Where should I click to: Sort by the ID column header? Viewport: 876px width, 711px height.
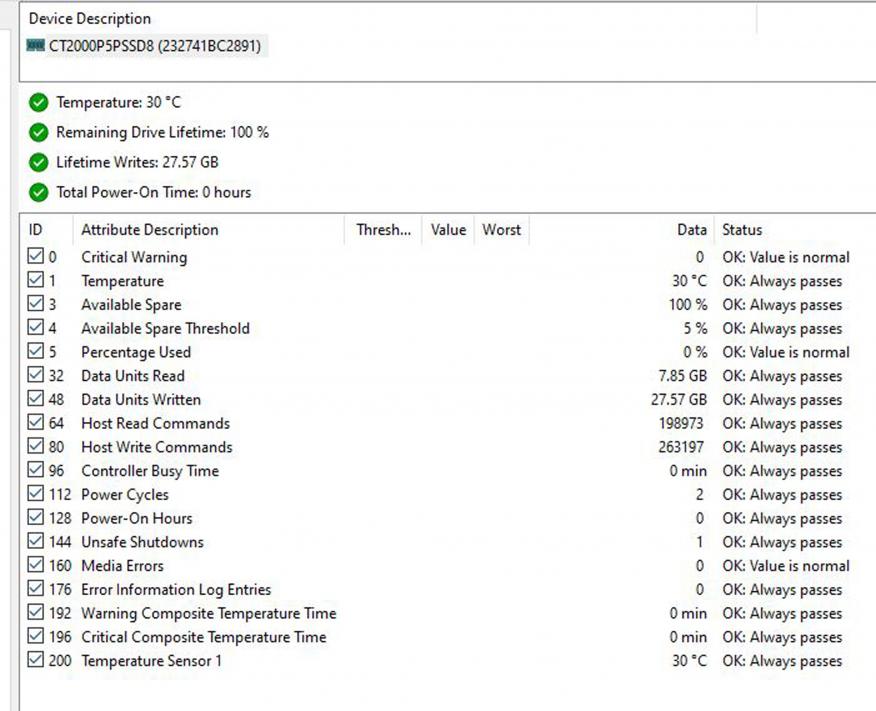(x=36, y=230)
